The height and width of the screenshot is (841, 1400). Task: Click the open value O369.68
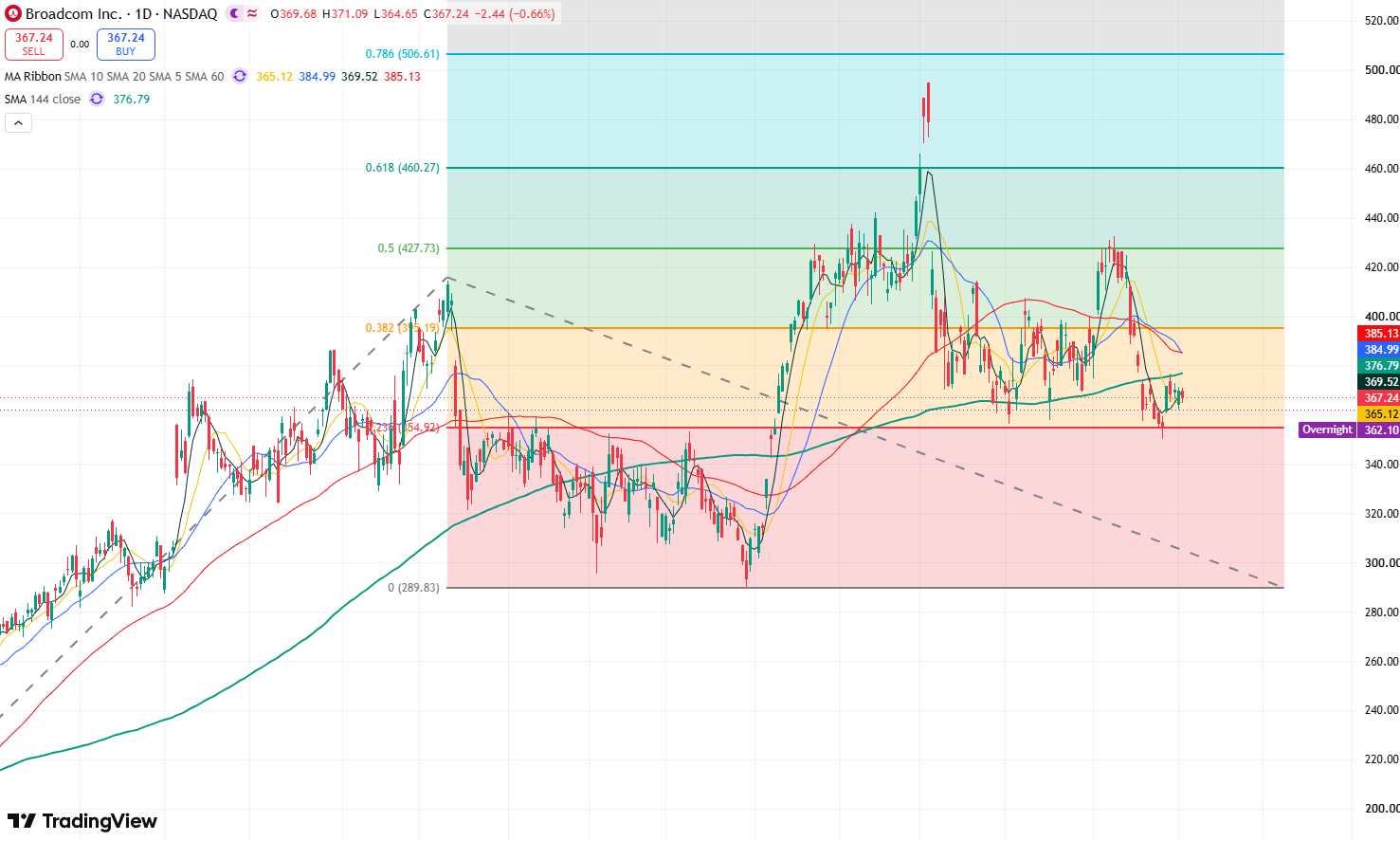[294, 13]
